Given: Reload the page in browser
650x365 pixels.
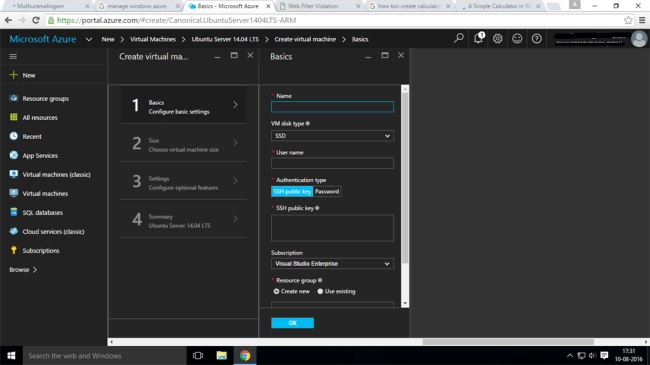Looking at the screenshot, I should tap(36, 20).
